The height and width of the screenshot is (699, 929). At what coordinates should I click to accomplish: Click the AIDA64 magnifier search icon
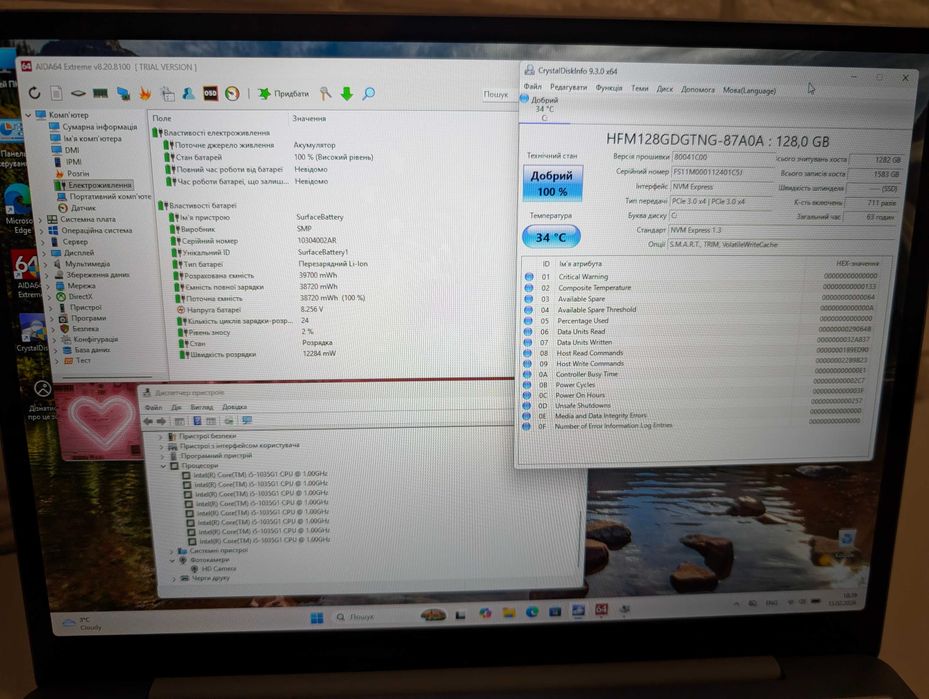coord(369,94)
